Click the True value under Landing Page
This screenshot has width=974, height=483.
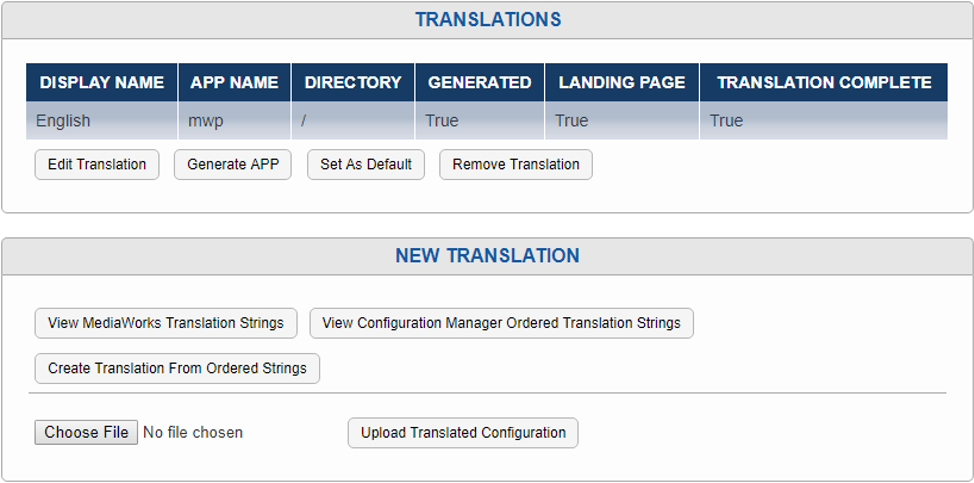point(622,120)
